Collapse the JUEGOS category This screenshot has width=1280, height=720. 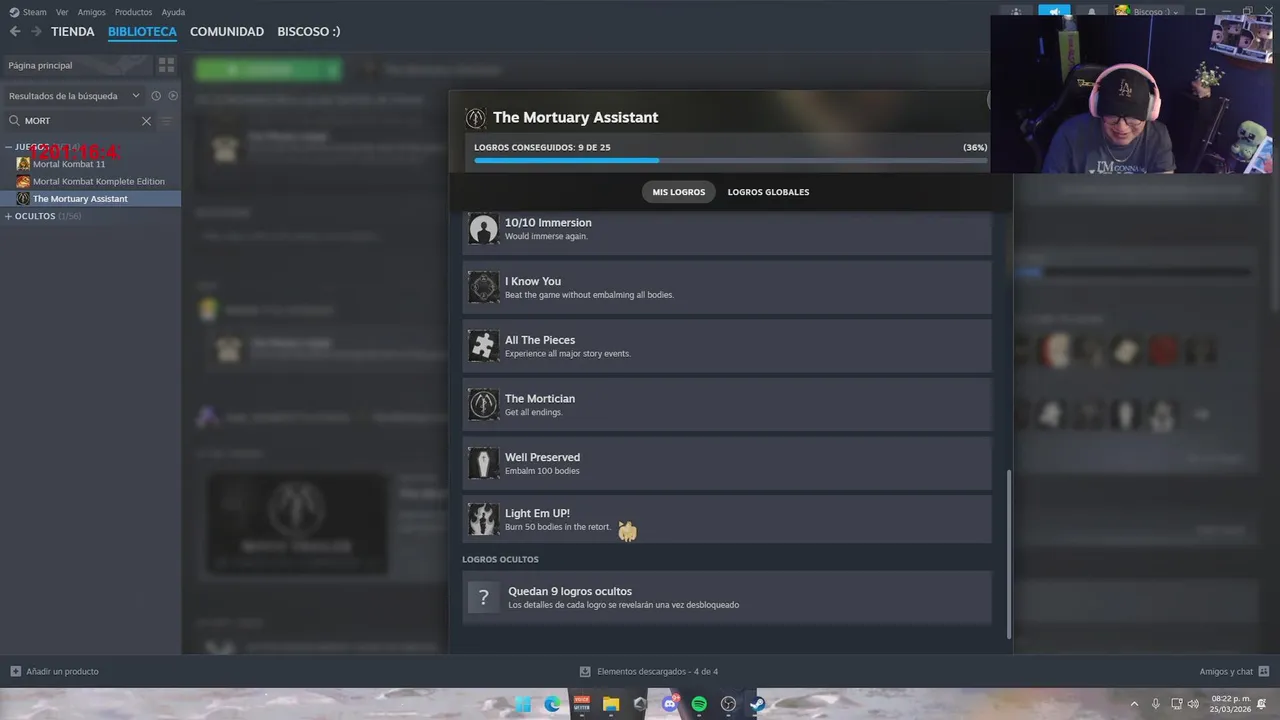coord(9,147)
